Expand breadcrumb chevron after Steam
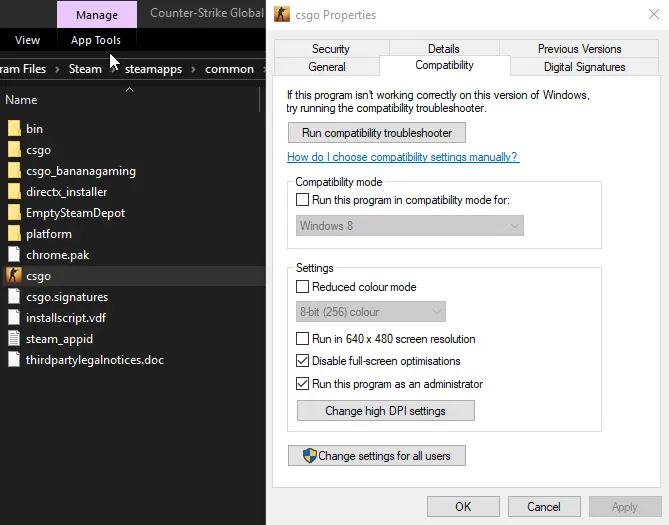The image size is (669, 525). tap(113, 69)
